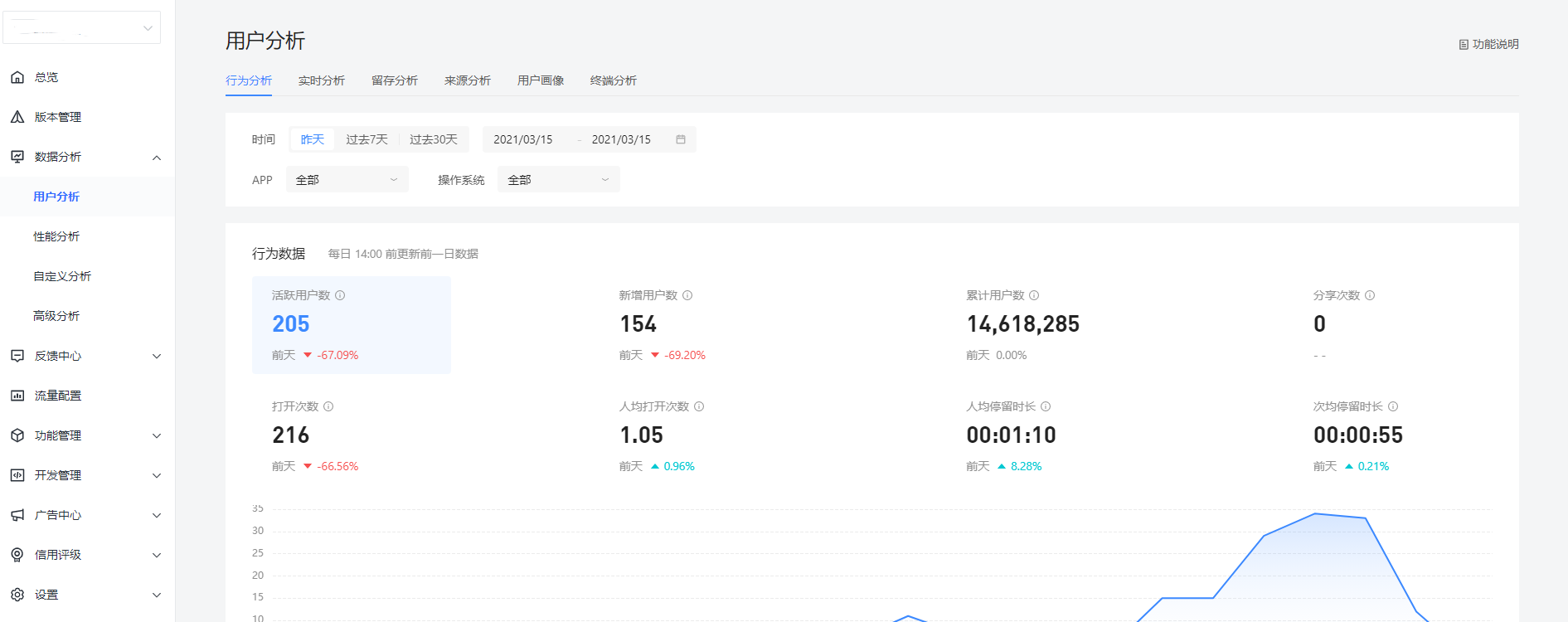
Task: Click the 信用评级 badge icon
Action: pyautogui.click(x=17, y=555)
